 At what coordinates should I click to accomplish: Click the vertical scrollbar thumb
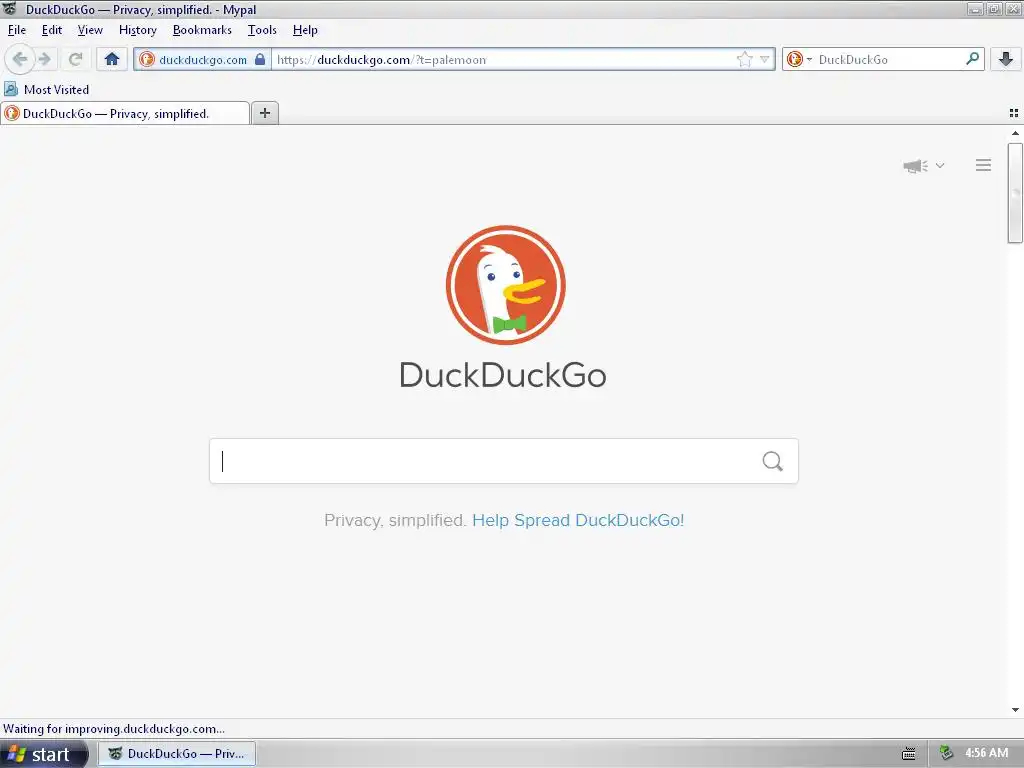(x=1016, y=193)
